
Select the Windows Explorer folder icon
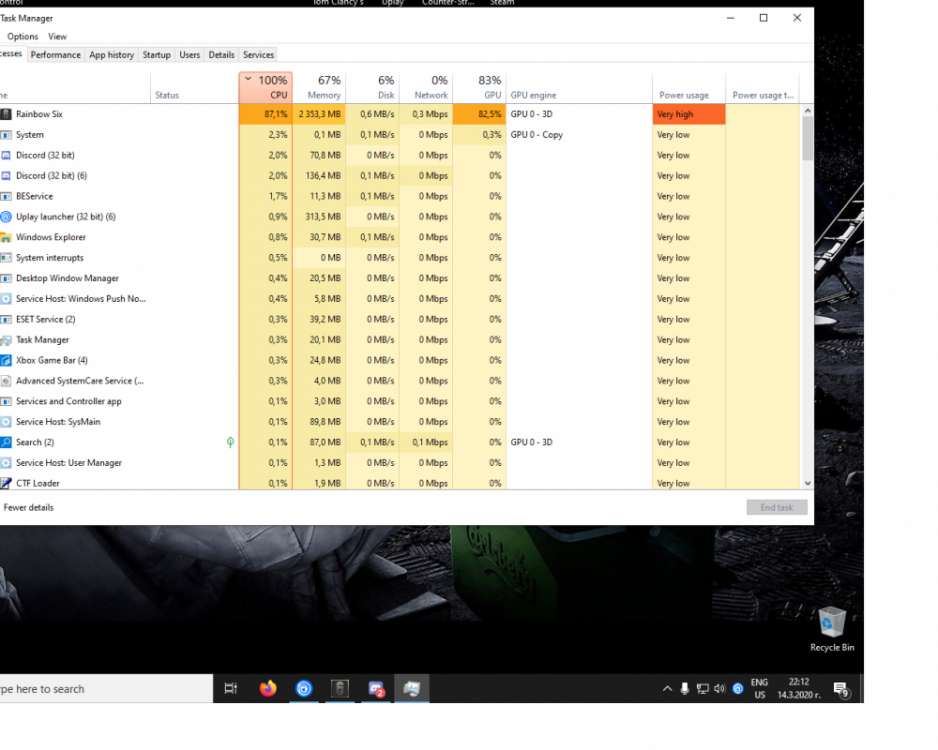[5, 237]
